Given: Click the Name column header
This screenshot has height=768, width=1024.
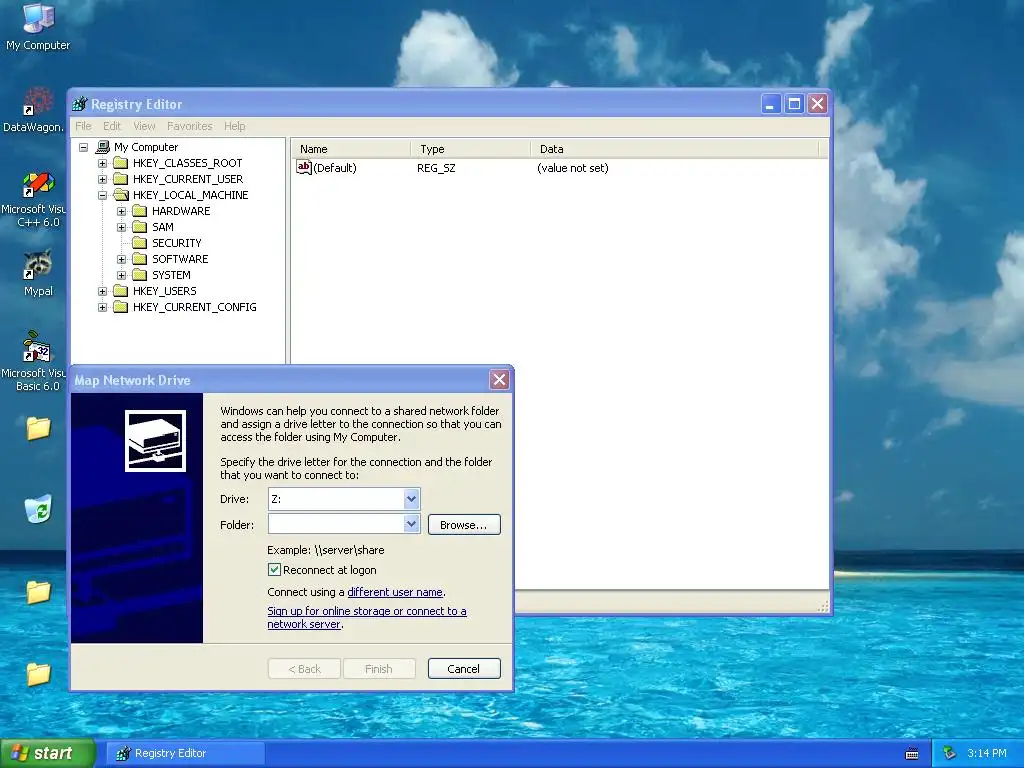Looking at the screenshot, I should [351, 149].
